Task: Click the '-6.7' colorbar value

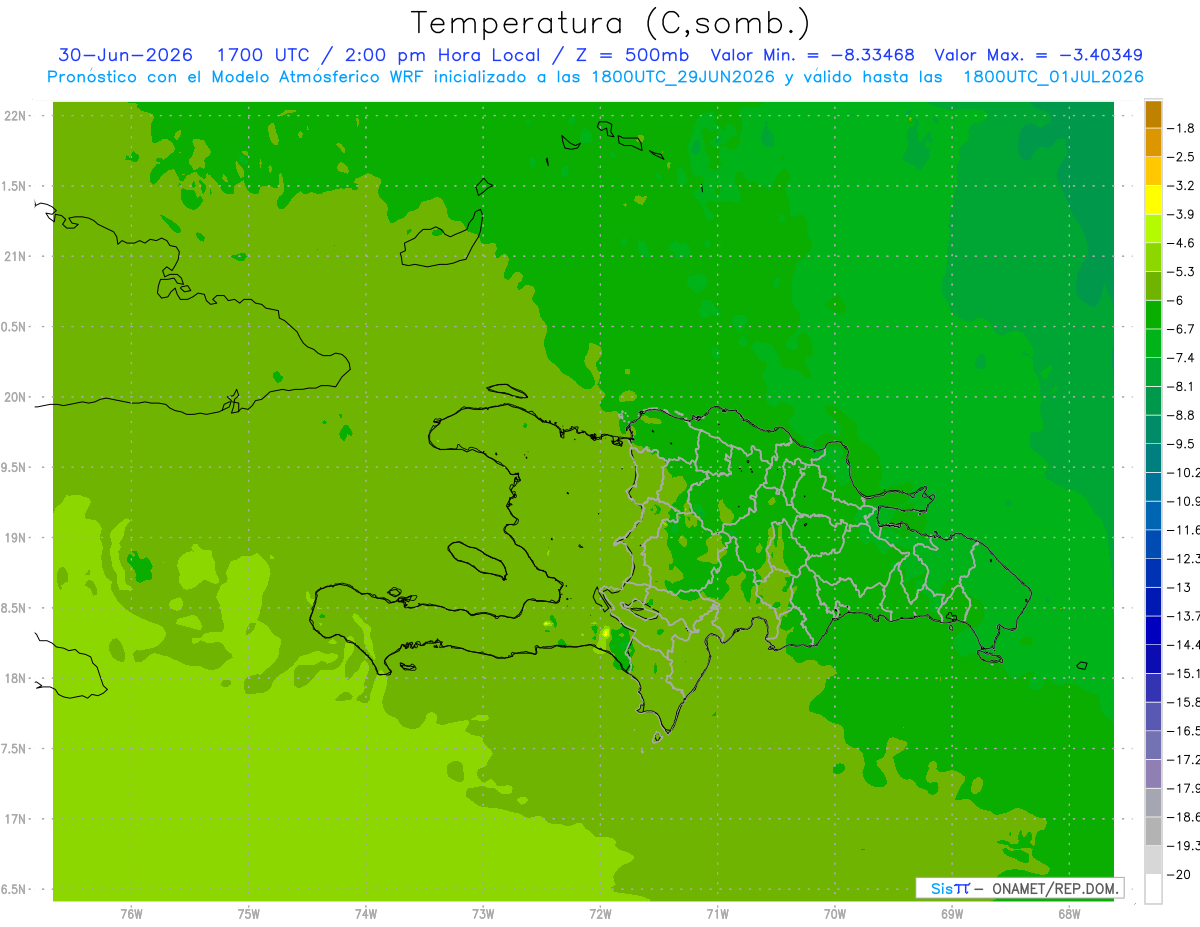Action: pos(1181,328)
